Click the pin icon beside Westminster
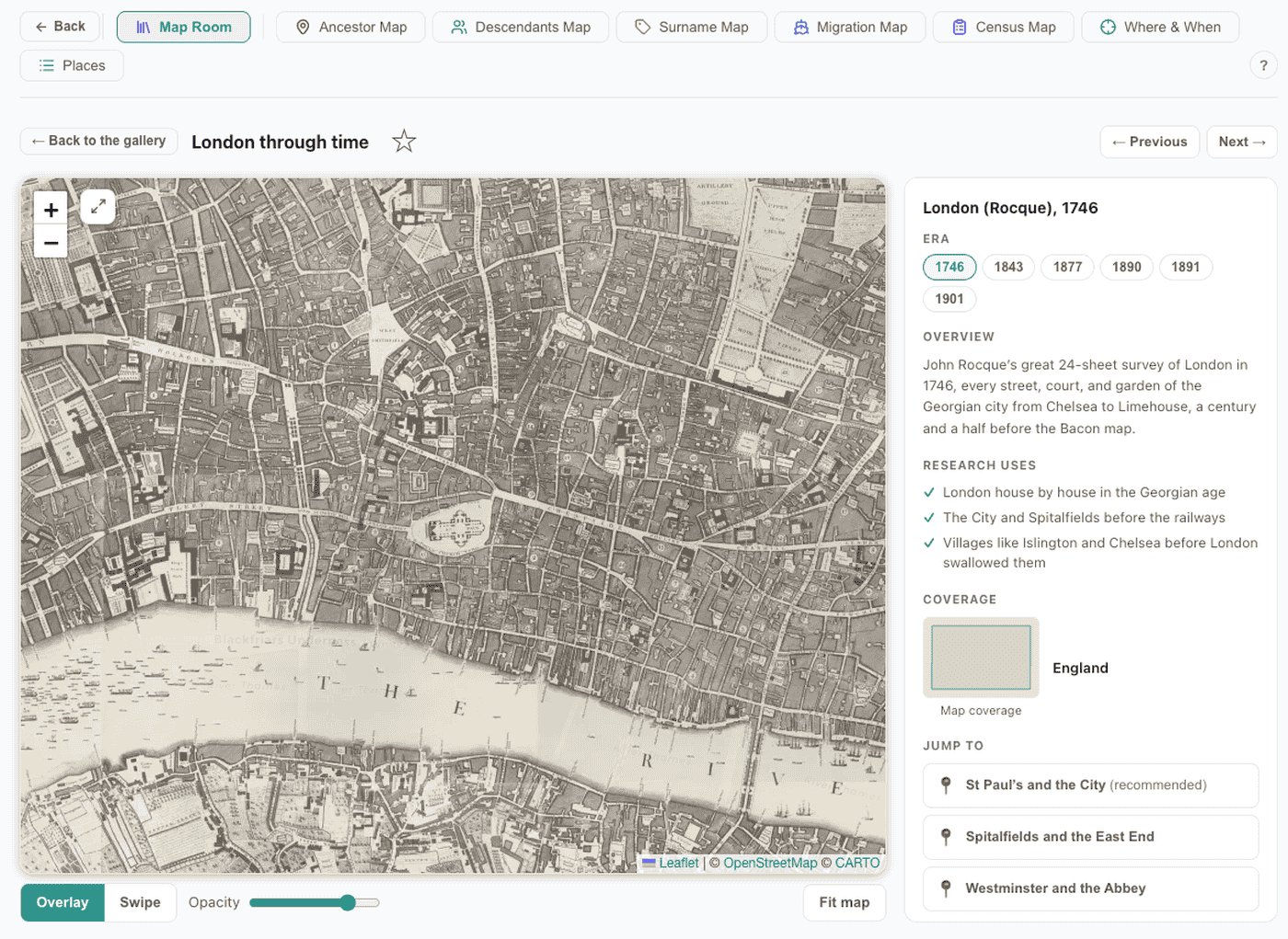The height and width of the screenshot is (939, 1288). coord(946,888)
